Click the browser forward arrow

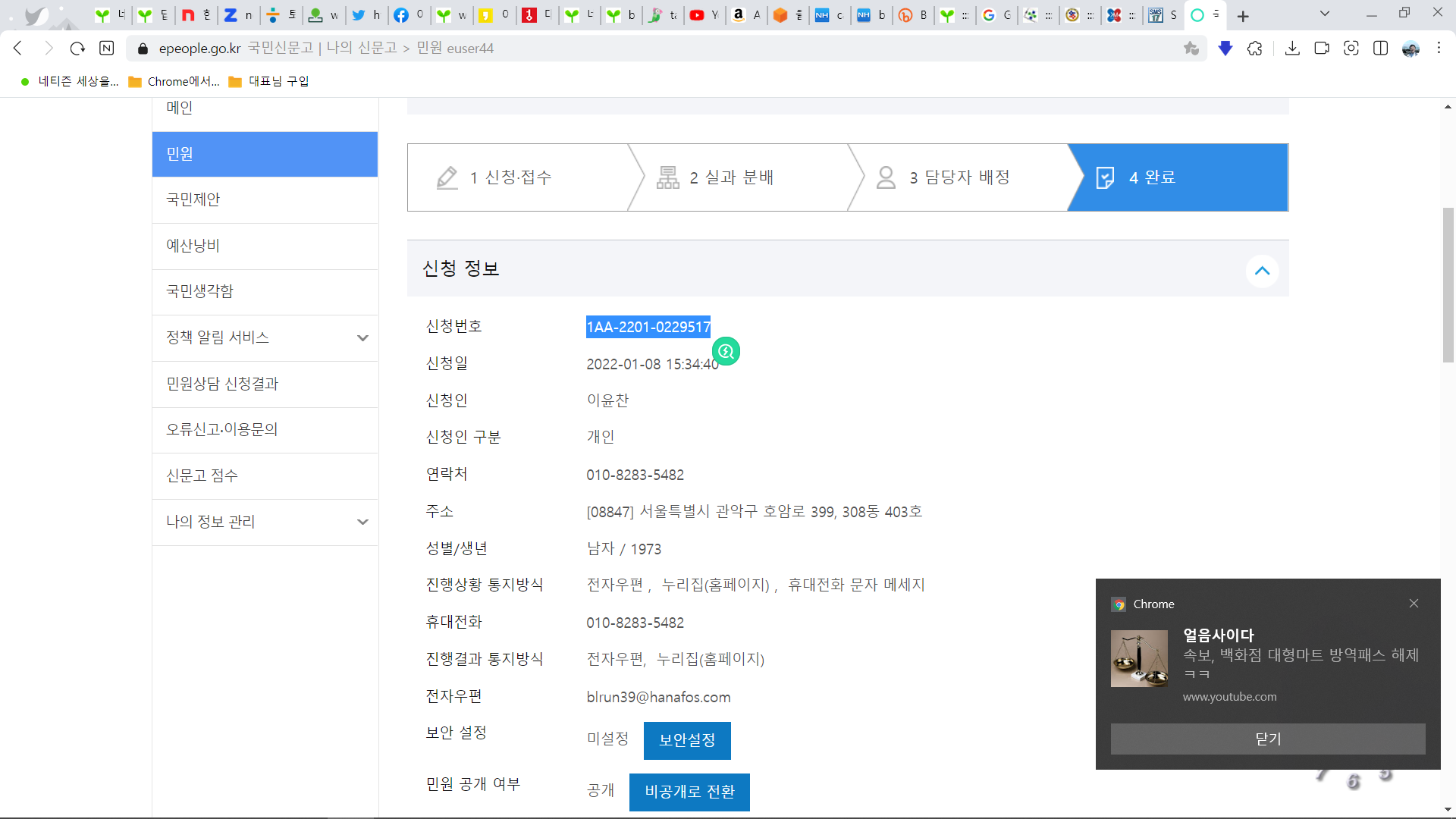48,49
